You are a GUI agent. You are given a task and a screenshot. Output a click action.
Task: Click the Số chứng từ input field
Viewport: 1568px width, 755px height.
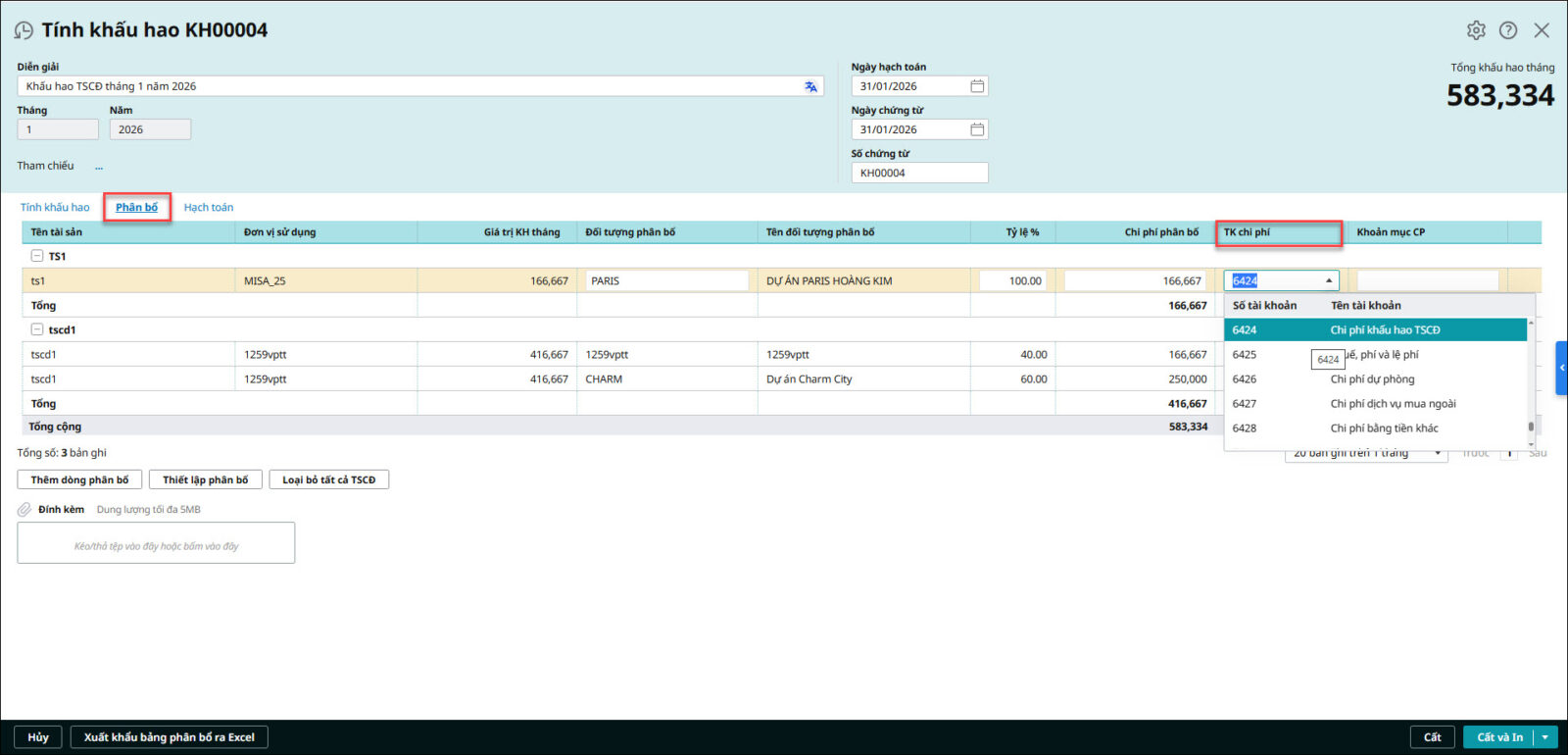click(x=918, y=174)
